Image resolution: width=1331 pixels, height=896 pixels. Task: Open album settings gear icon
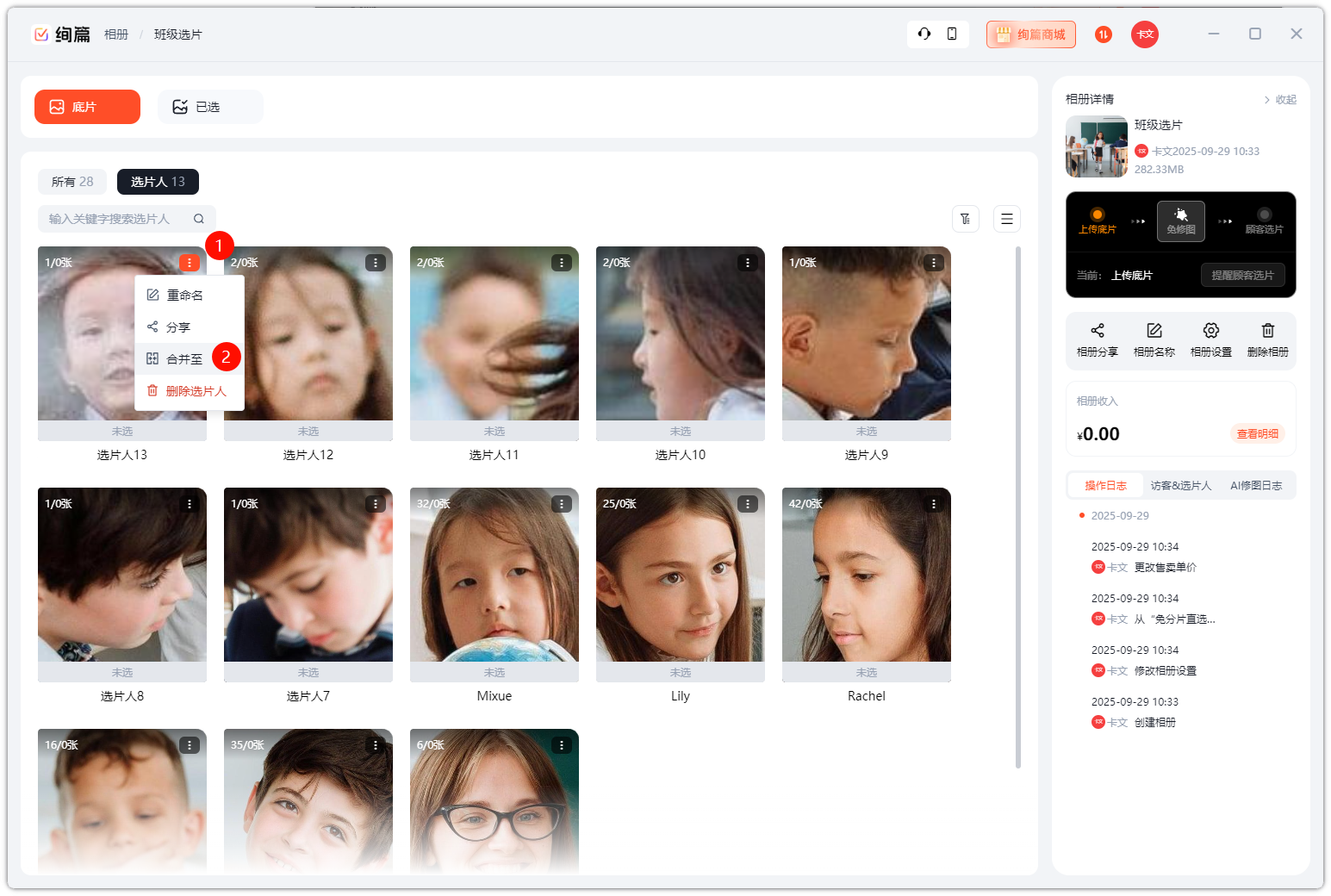[x=1210, y=331]
